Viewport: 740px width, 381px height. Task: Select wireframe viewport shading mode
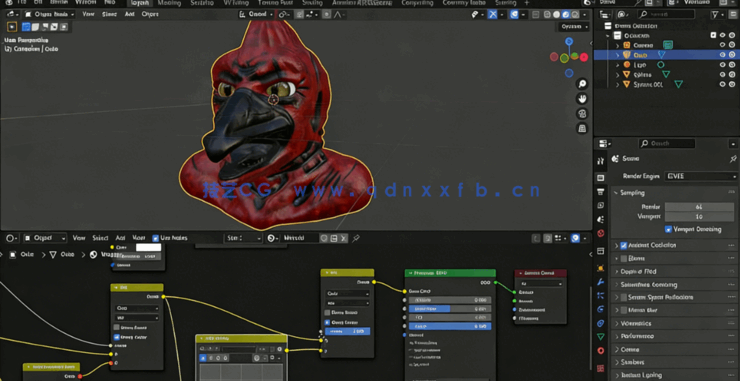click(547, 15)
